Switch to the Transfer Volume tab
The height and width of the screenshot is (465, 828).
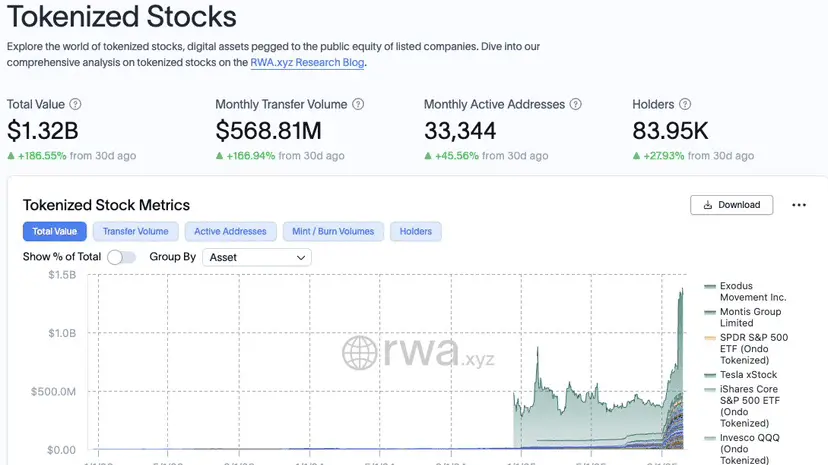point(136,231)
